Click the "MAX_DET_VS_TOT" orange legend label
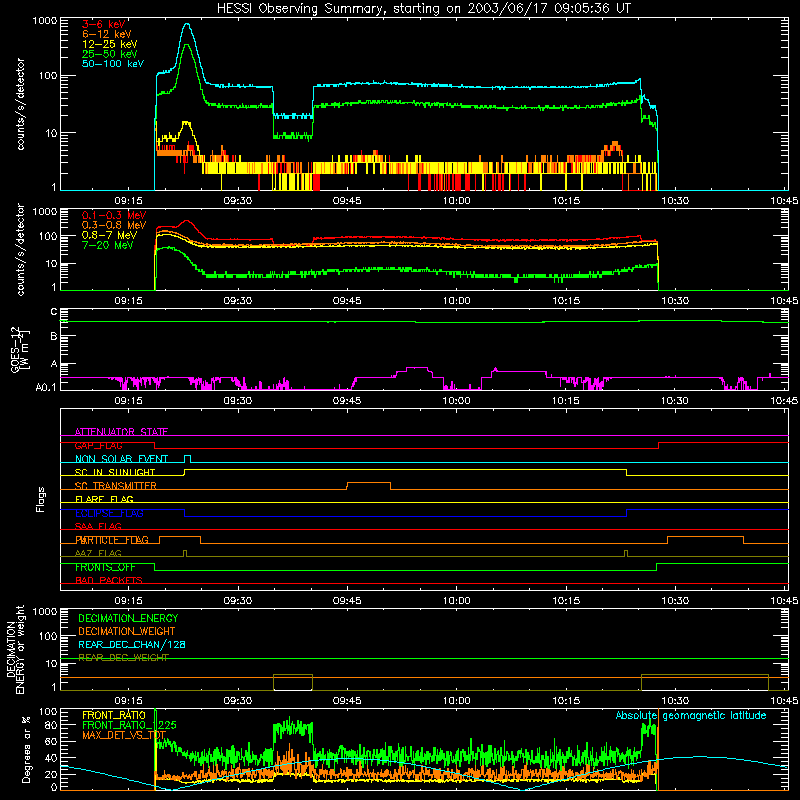 pos(124,735)
